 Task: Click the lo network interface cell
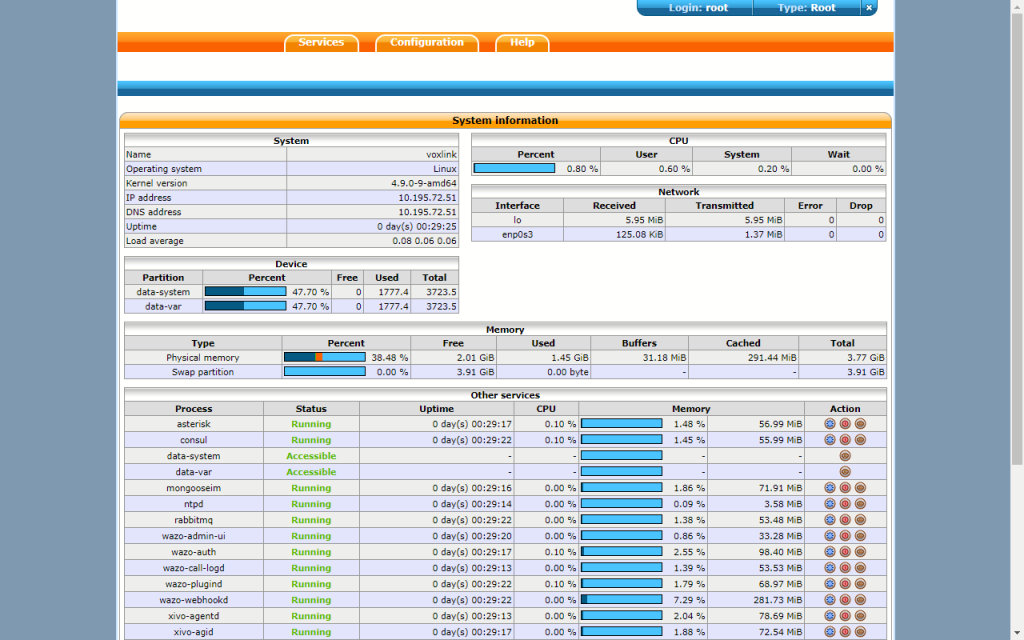pyautogui.click(x=517, y=220)
